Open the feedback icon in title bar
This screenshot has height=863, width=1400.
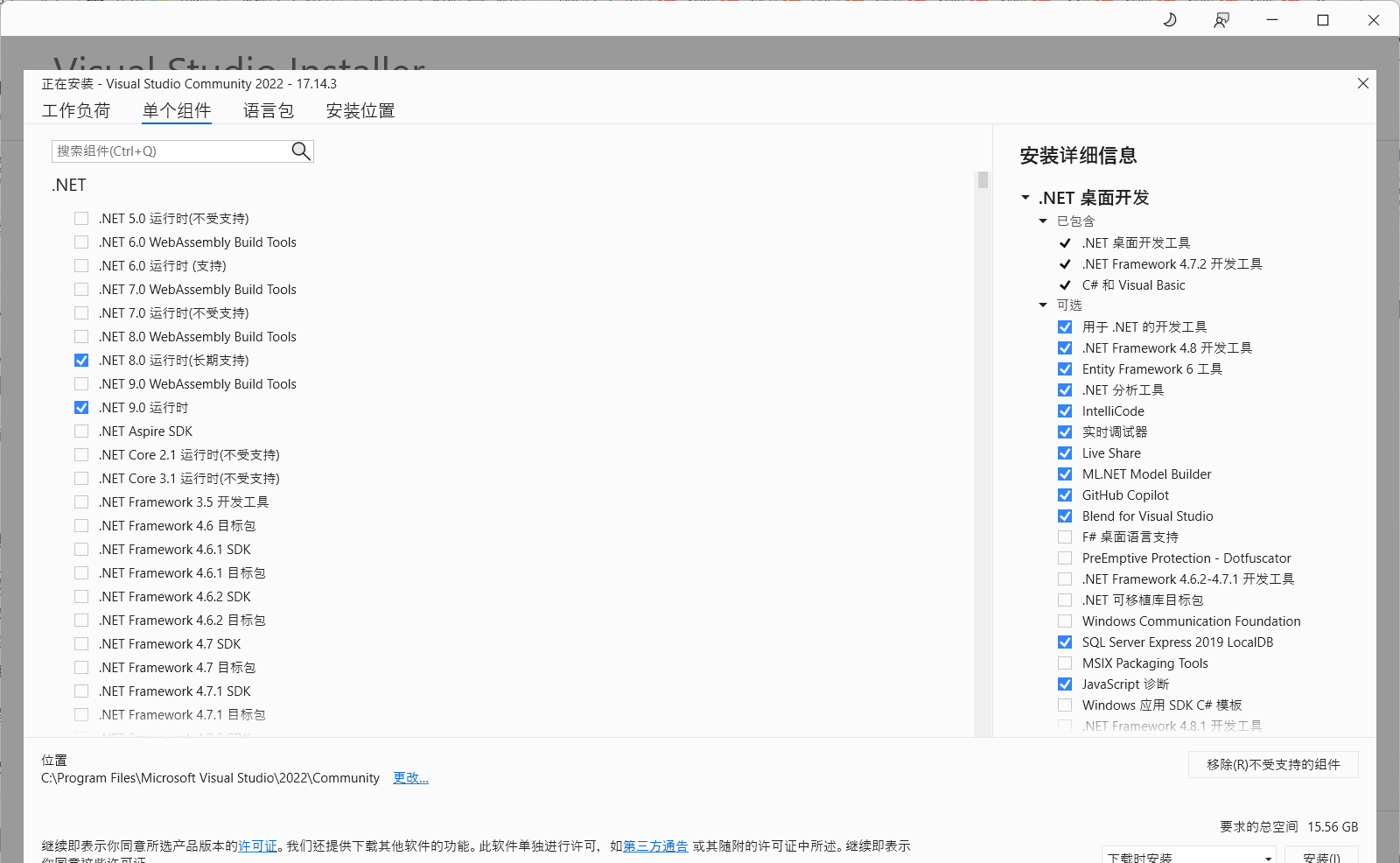pyautogui.click(x=1221, y=19)
